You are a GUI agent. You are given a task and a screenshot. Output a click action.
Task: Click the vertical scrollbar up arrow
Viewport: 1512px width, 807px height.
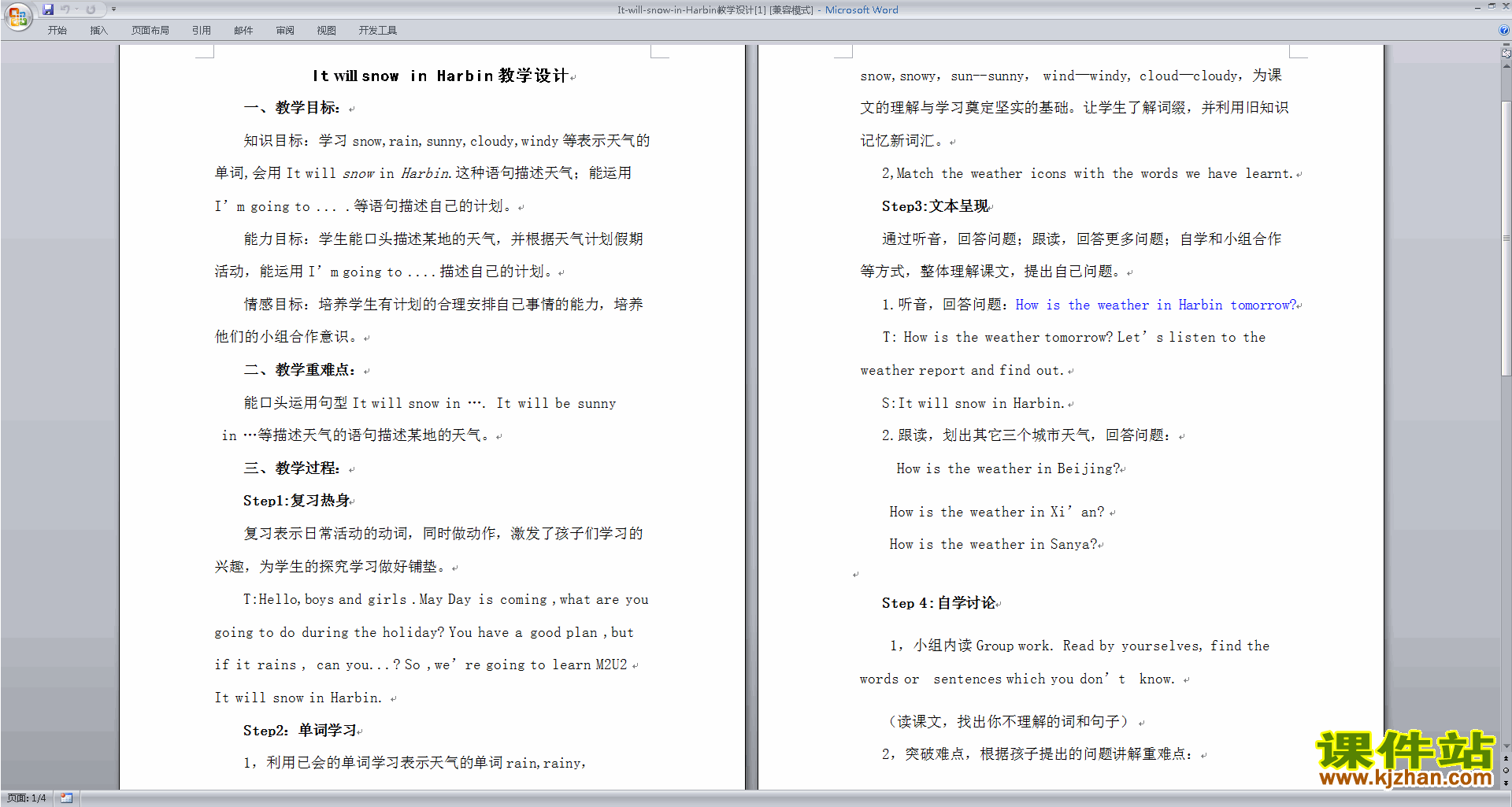1506,67
